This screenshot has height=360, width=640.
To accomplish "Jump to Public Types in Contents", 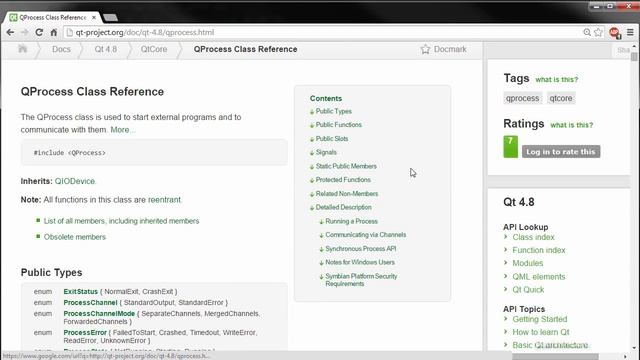I will [x=333, y=111].
